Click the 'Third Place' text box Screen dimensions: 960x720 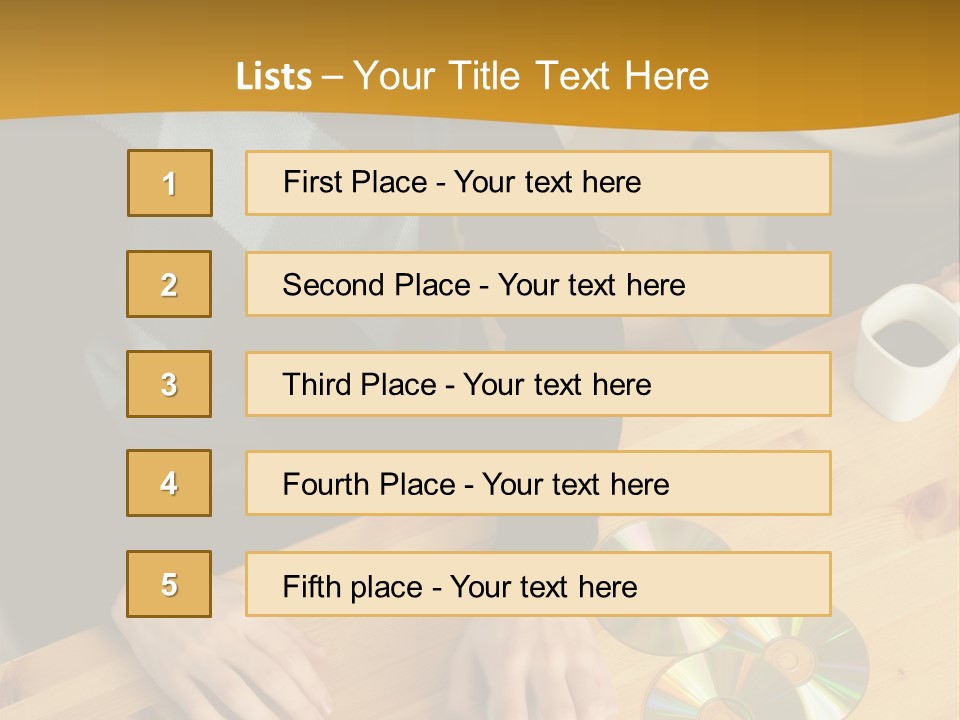538,384
